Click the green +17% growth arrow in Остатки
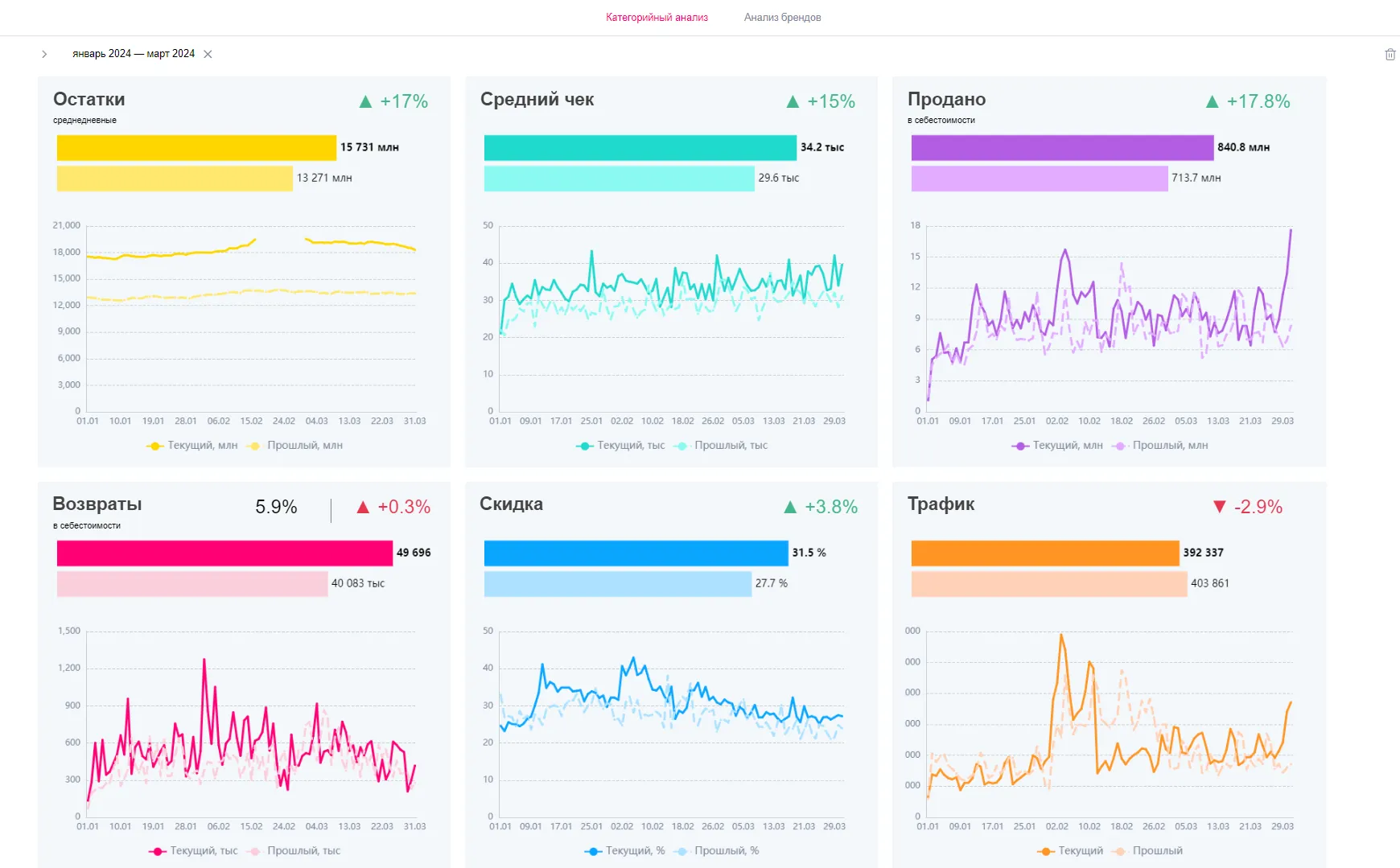Viewport: 1400px width, 868px height. click(x=365, y=102)
